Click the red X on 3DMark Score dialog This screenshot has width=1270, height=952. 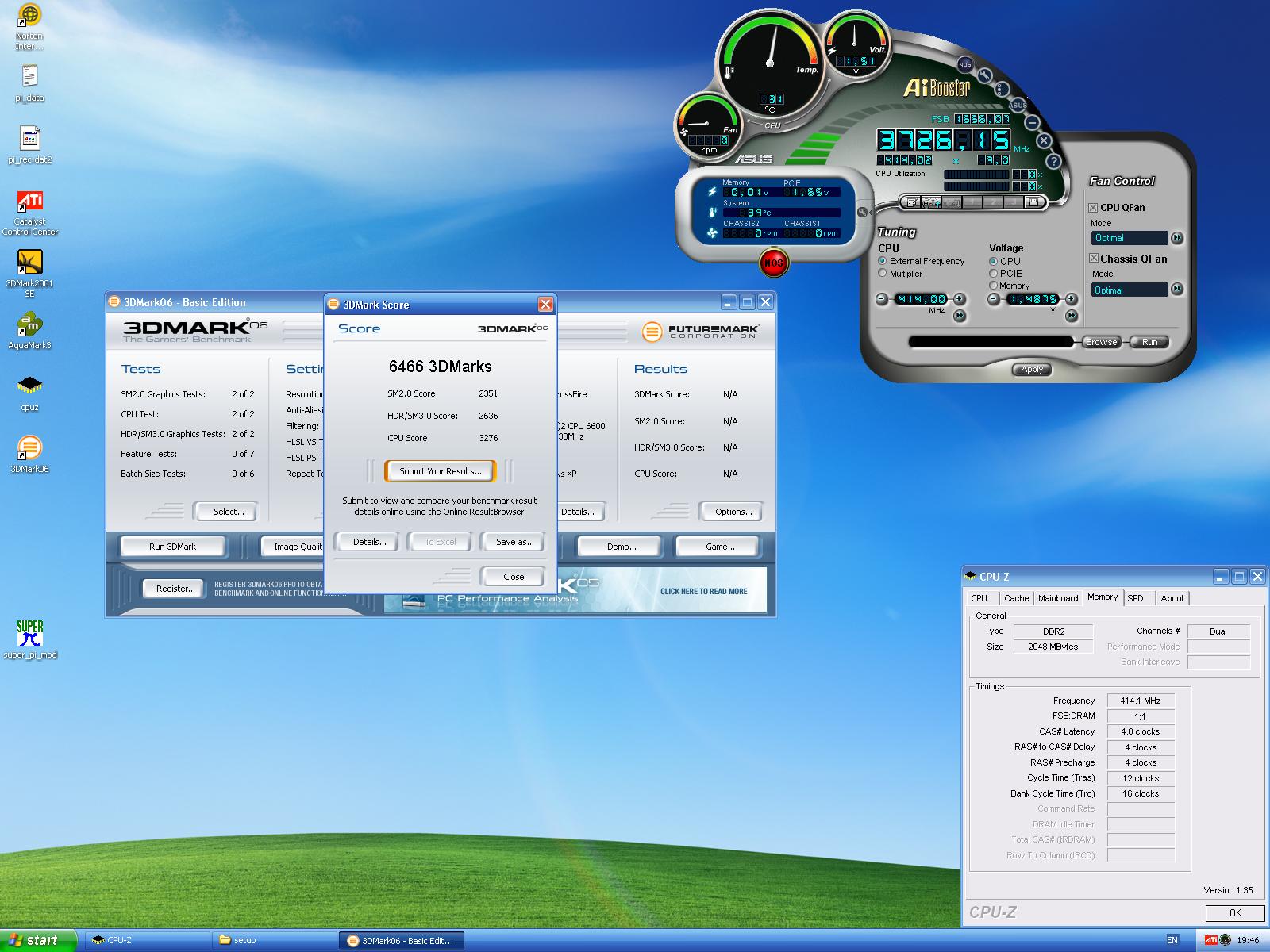(x=545, y=304)
